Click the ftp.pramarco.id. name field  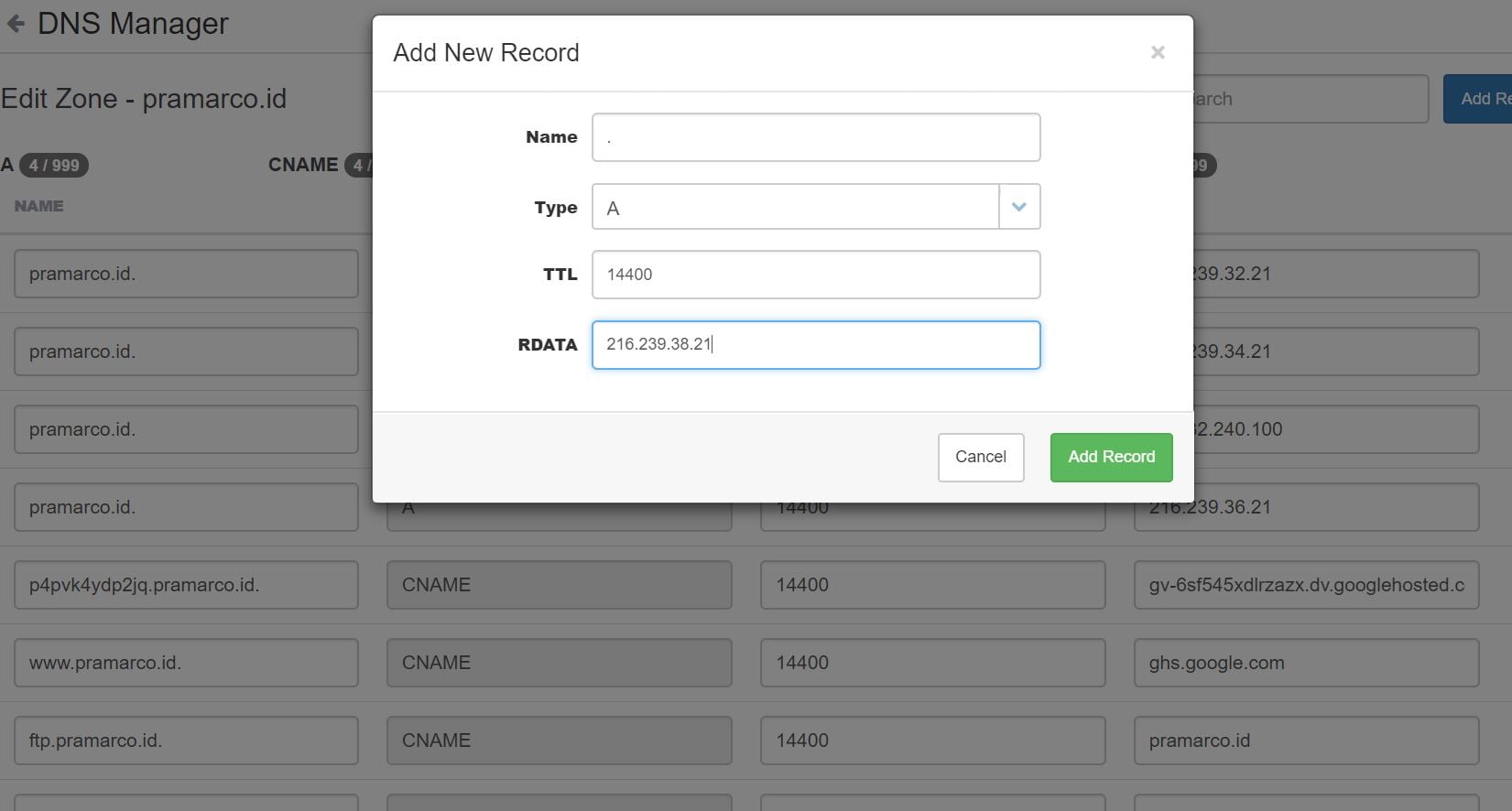point(186,741)
